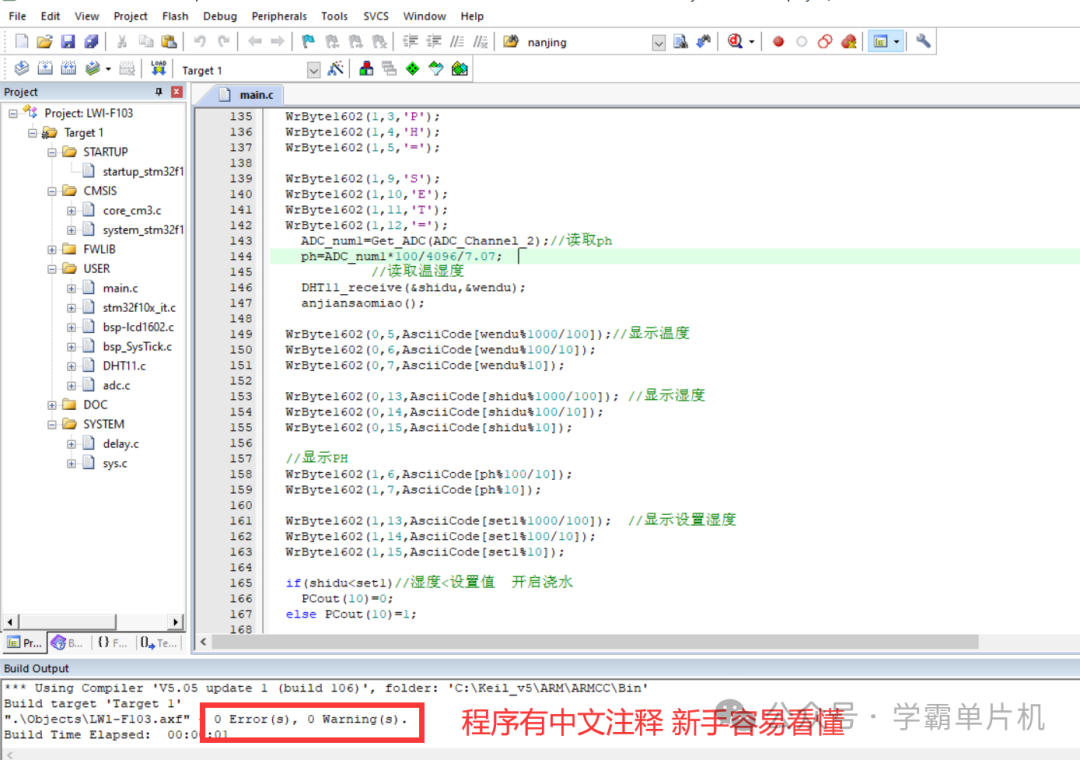This screenshot has width=1080, height=760.
Task: Click the Batch Build icon
Action: coord(92,68)
